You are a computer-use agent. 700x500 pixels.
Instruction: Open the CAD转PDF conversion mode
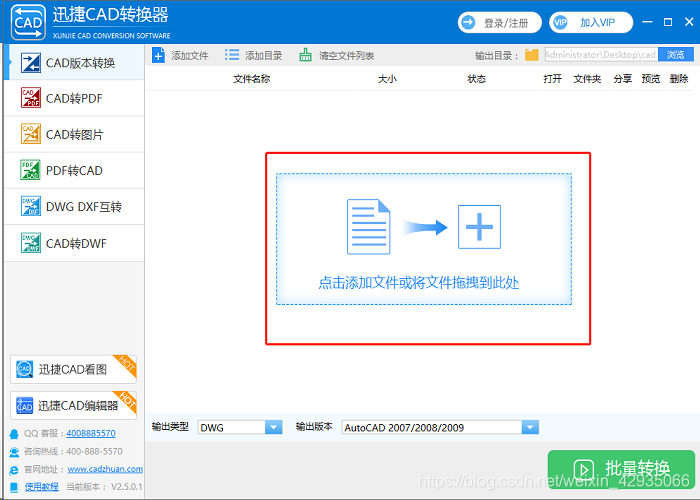(74, 98)
